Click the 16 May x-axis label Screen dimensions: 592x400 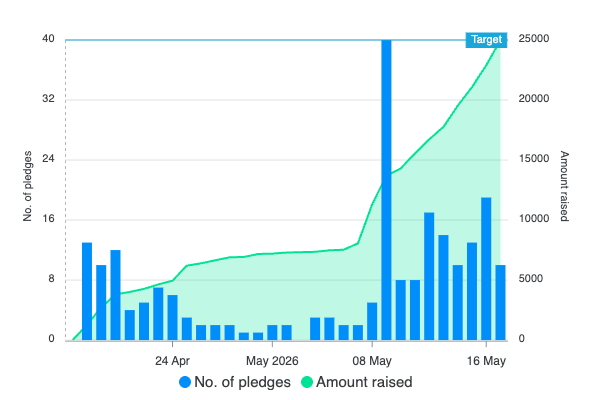486,361
